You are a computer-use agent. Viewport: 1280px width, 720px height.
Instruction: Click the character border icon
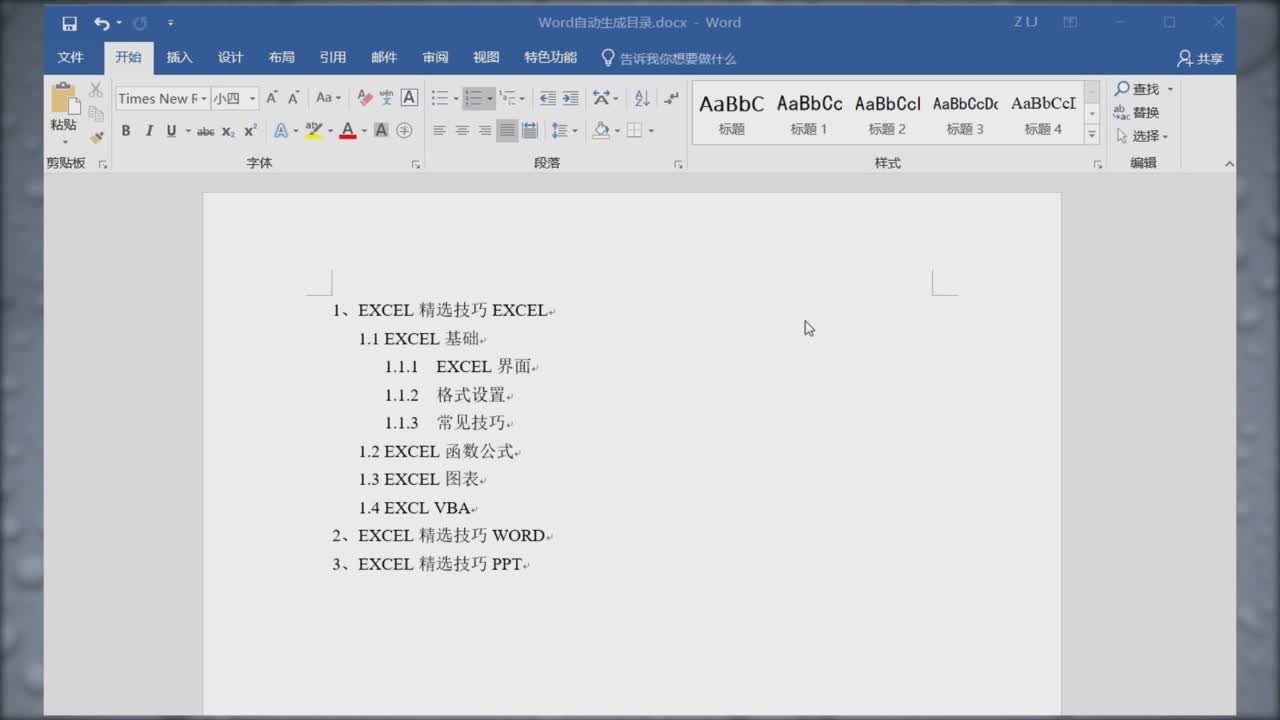pos(409,98)
